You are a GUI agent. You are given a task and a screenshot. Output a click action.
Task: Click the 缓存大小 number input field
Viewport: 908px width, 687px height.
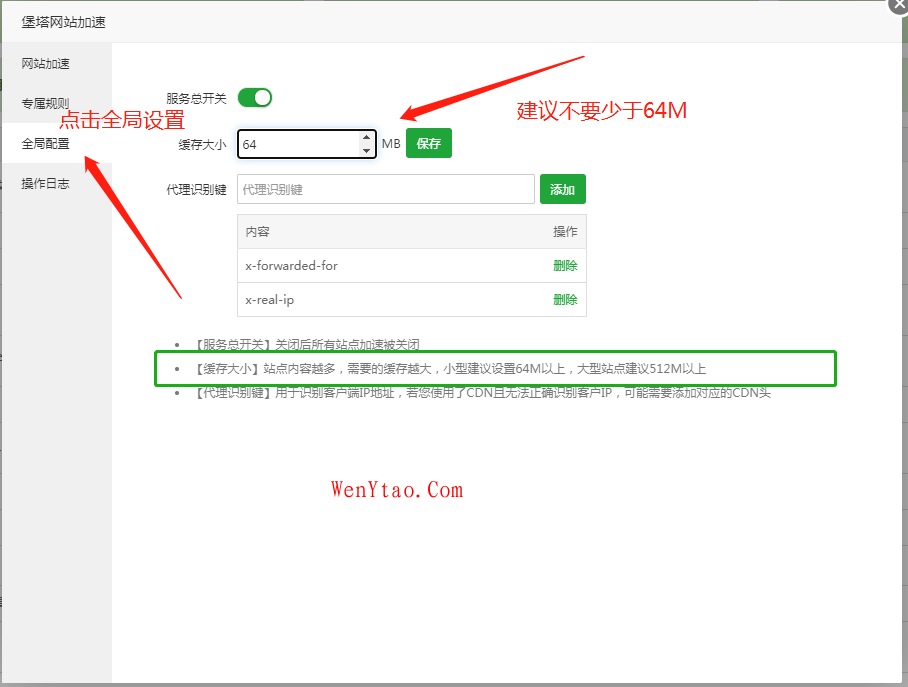point(298,144)
